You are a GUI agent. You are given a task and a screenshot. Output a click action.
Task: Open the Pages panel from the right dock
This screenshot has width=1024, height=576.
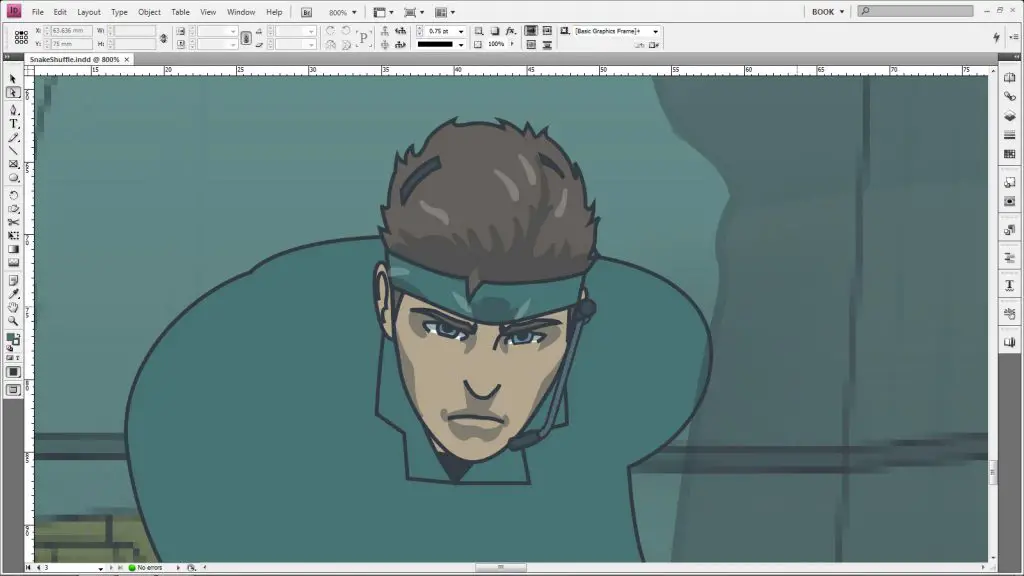click(1009, 78)
